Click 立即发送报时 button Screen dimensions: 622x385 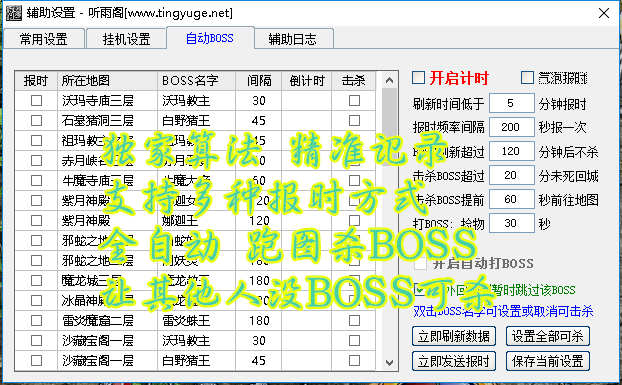click(454, 361)
